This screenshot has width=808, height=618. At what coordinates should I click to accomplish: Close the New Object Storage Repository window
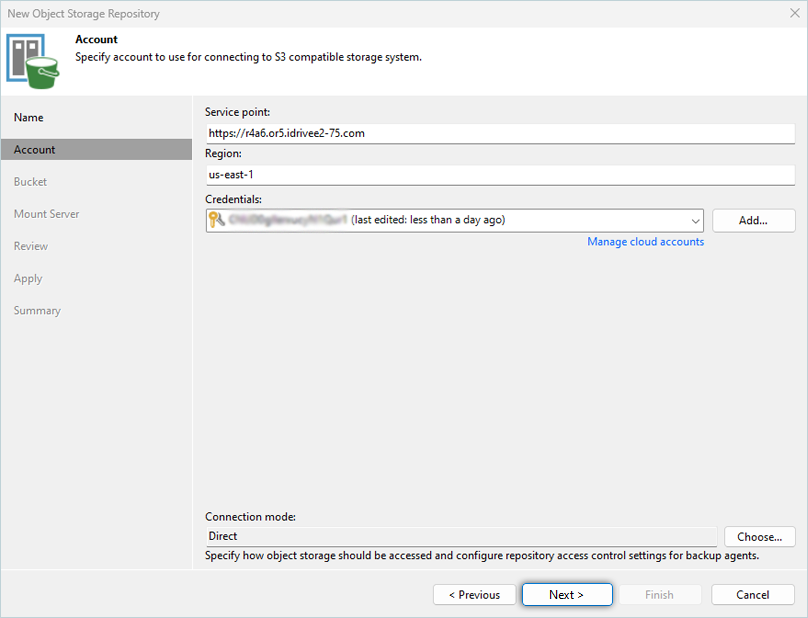tap(792, 14)
